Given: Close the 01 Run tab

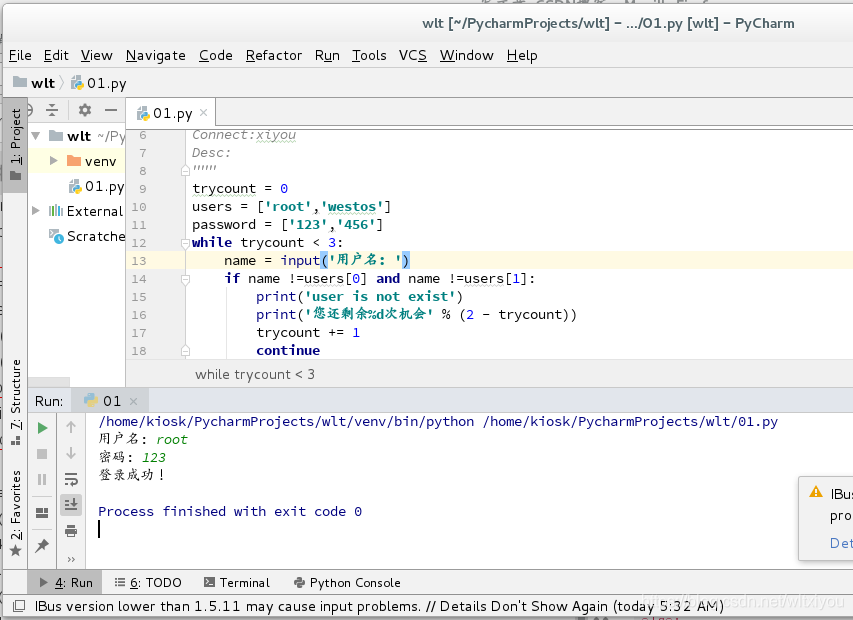Looking at the screenshot, I should click(x=133, y=401).
